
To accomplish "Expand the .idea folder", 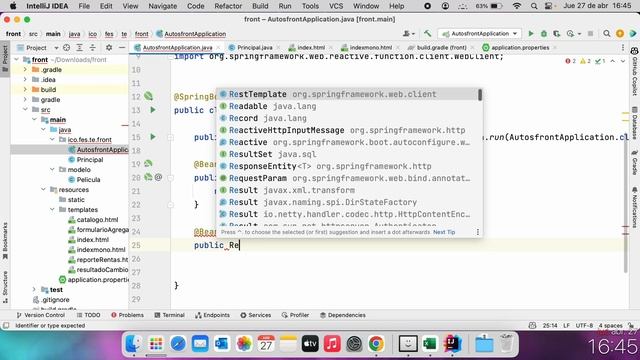I will point(25,80).
